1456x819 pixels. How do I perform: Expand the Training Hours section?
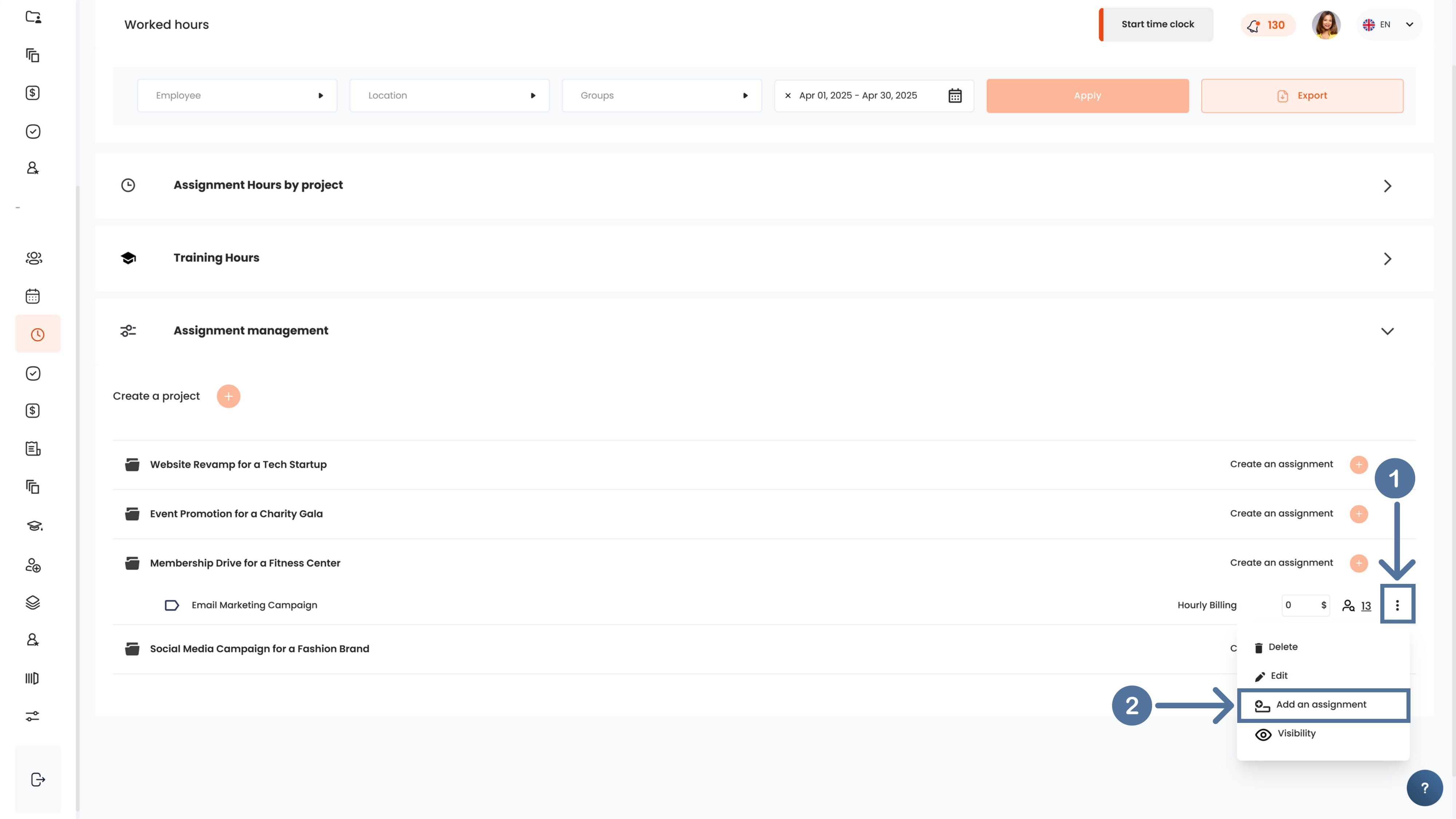1387,259
